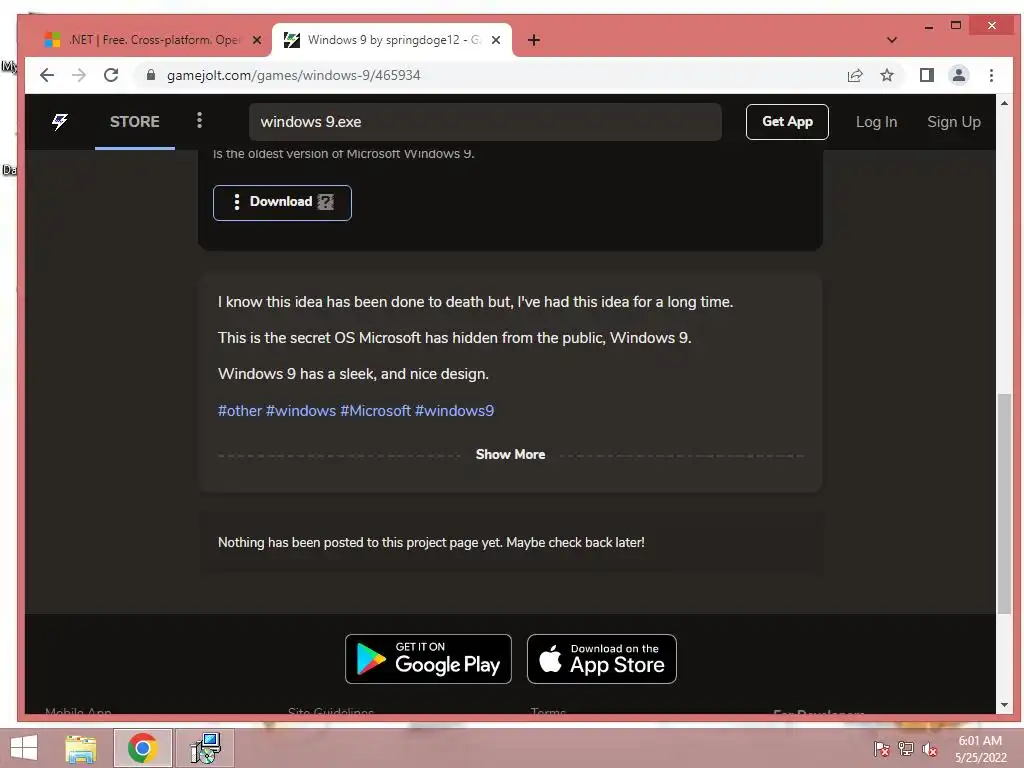
Task: Expand description with Show More
Action: (510, 455)
